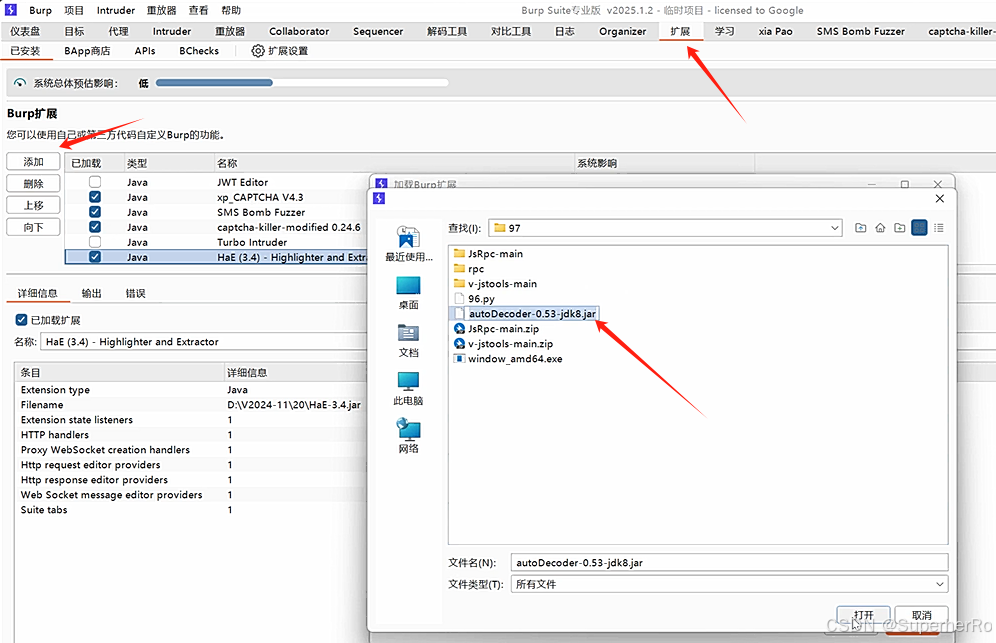Switch to the Organizer tab
The image size is (996, 643).
622,31
